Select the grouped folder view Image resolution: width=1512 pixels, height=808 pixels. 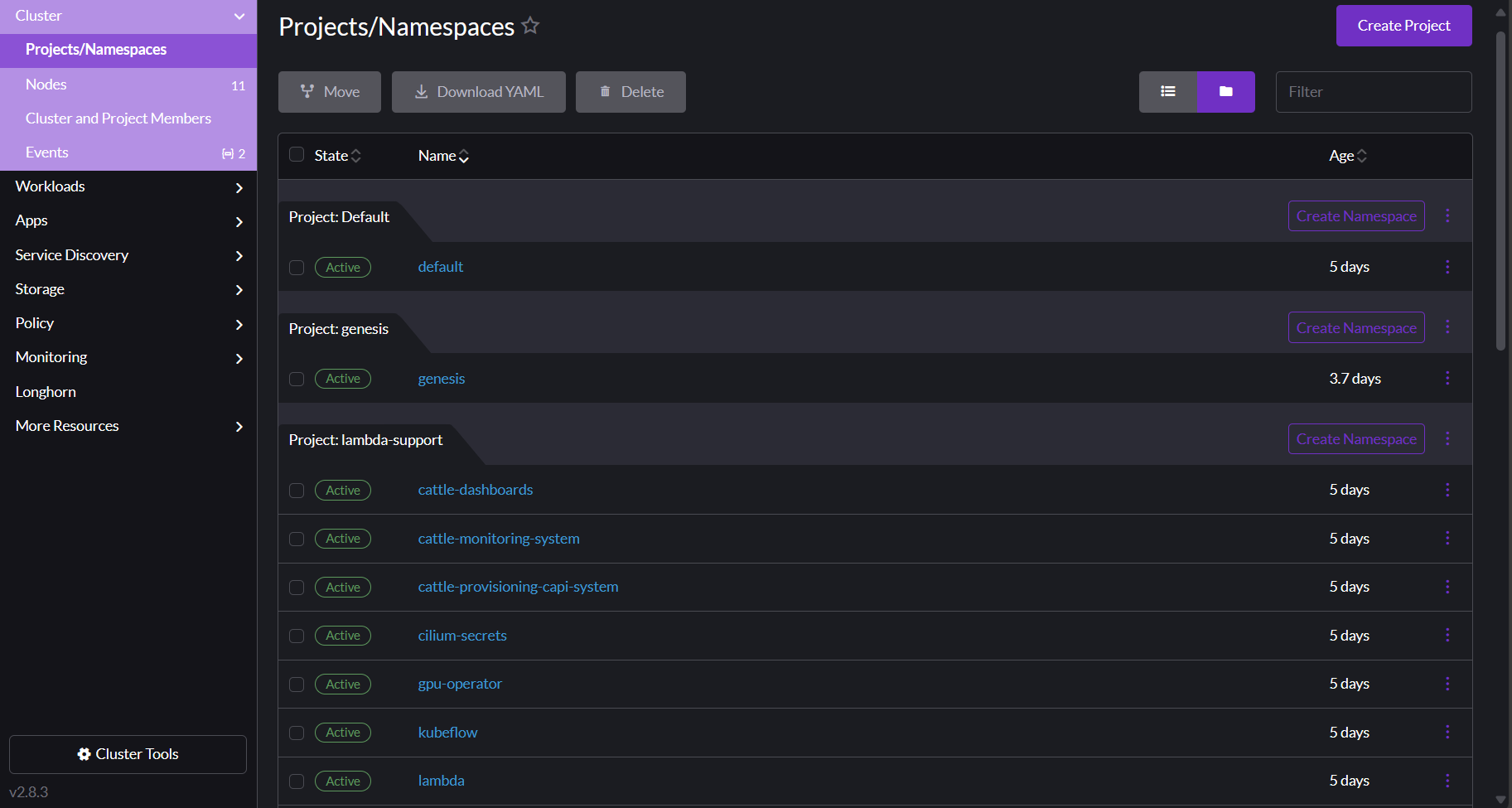(1226, 91)
